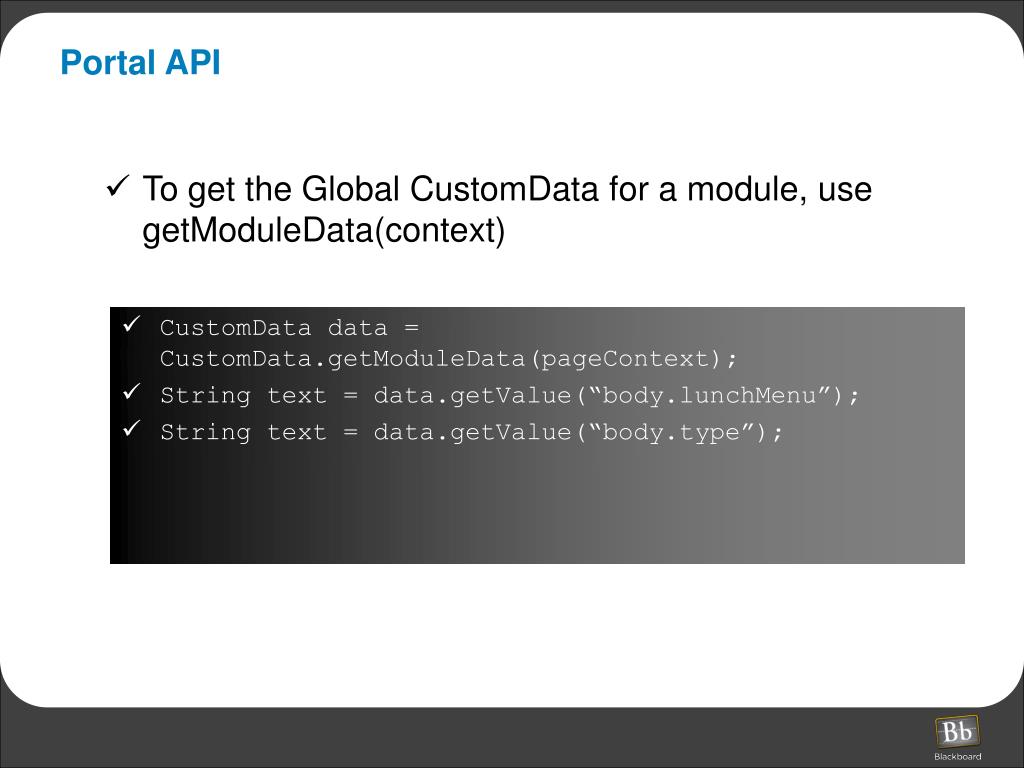Click the CustomData.getModuleData(pageContext); code line
Screen dimensions: 1024x768
[x=449, y=359]
